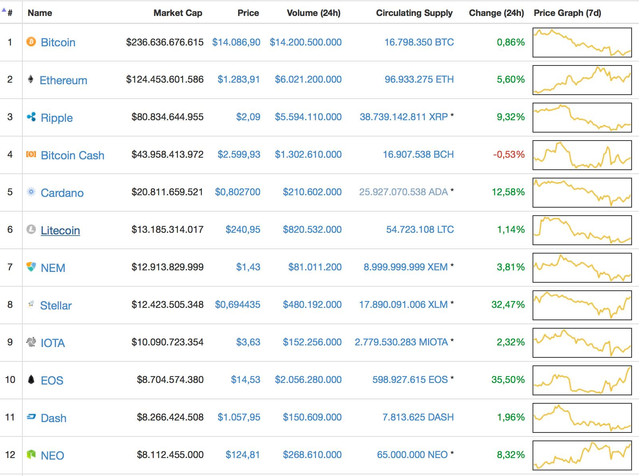Click the Bitcoin coin logo icon

pyautogui.click(x=31, y=42)
